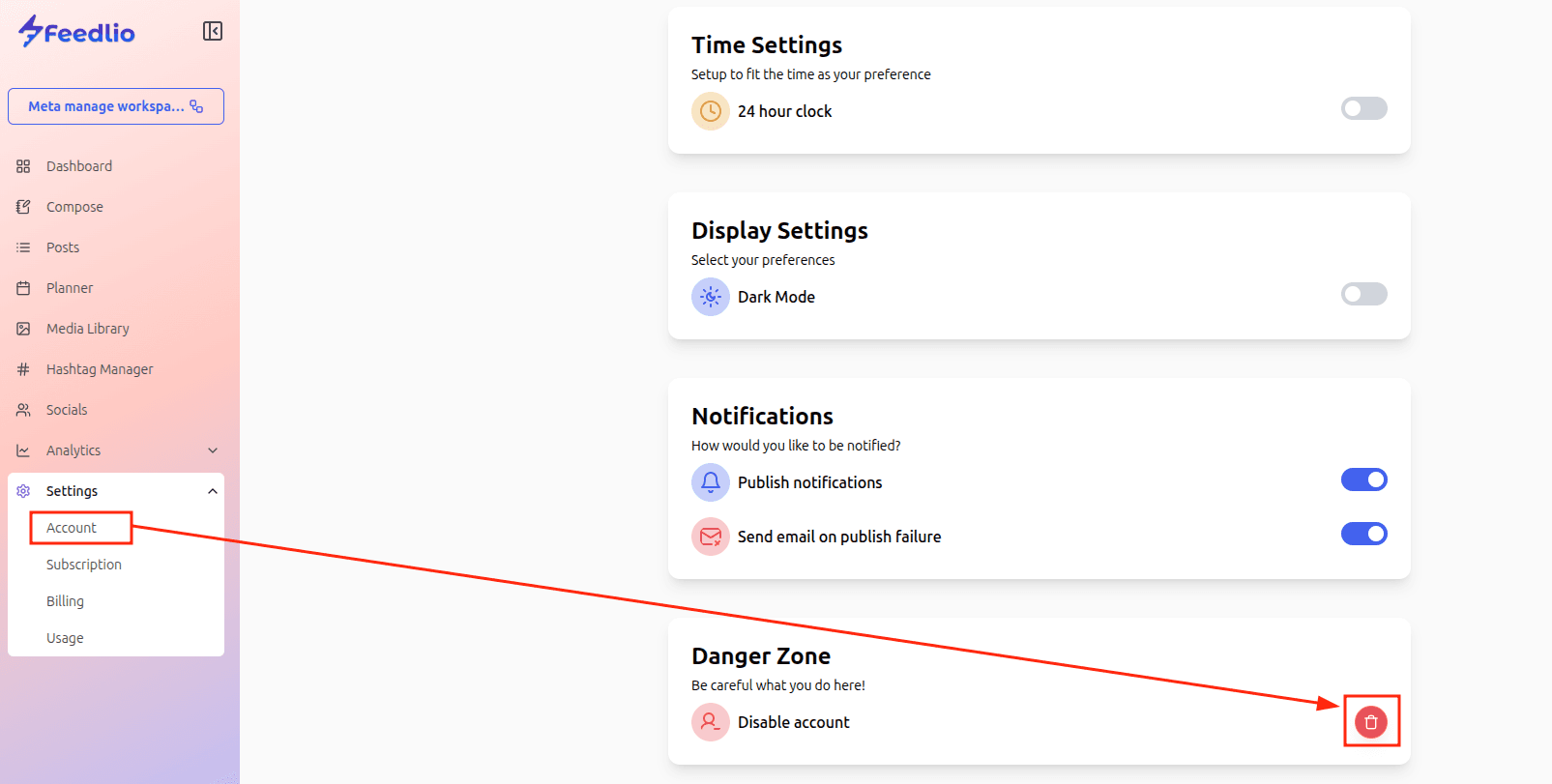Open the Usage settings link
Image resolution: width=1552 pixels, height=784 pixels.
click(65, 638)
